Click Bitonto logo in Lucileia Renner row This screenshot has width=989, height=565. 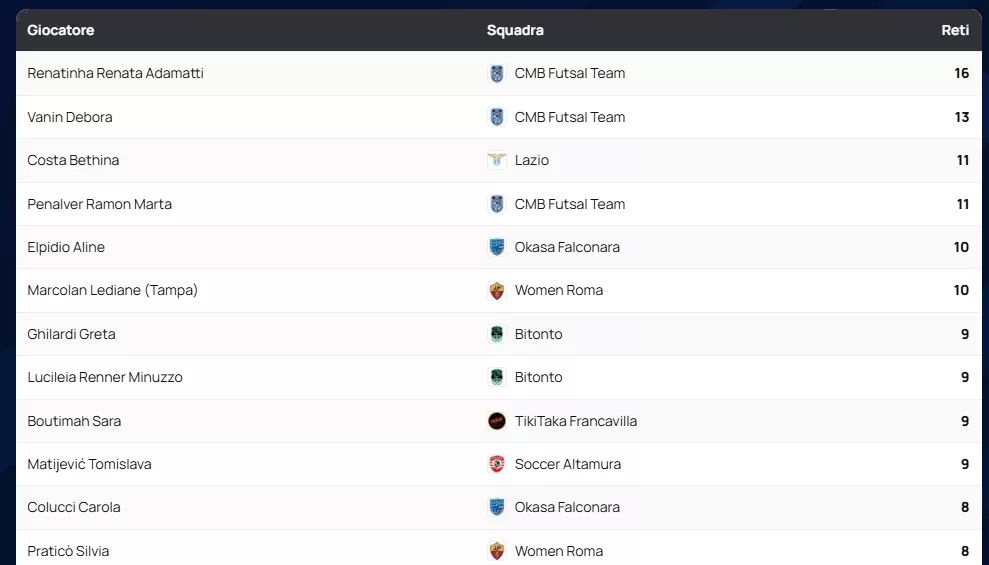click(x=497, y=377)
